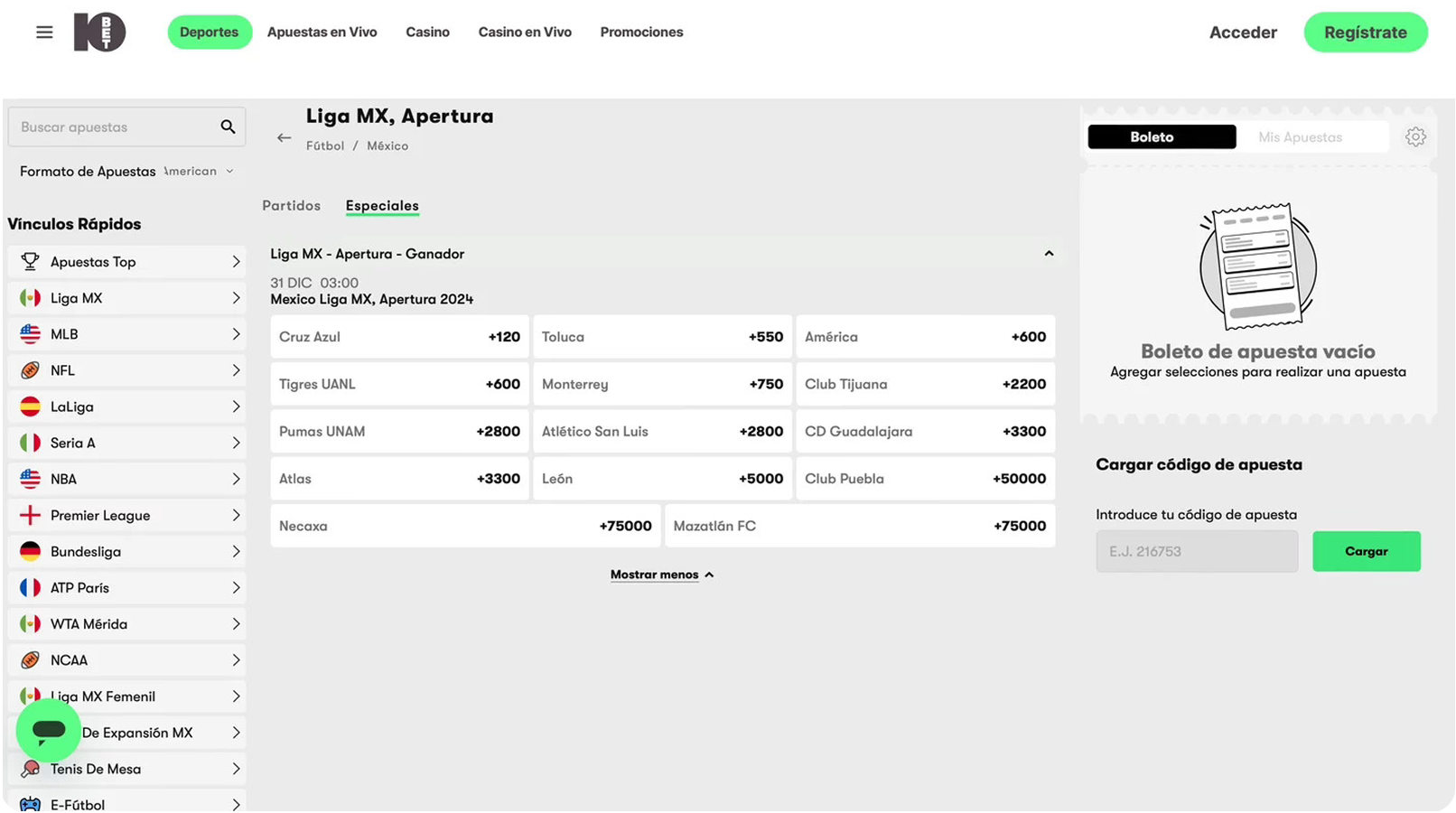Click the Cargar button
The width and height of the screenshot is (1456, 813).
[1366, 551]
